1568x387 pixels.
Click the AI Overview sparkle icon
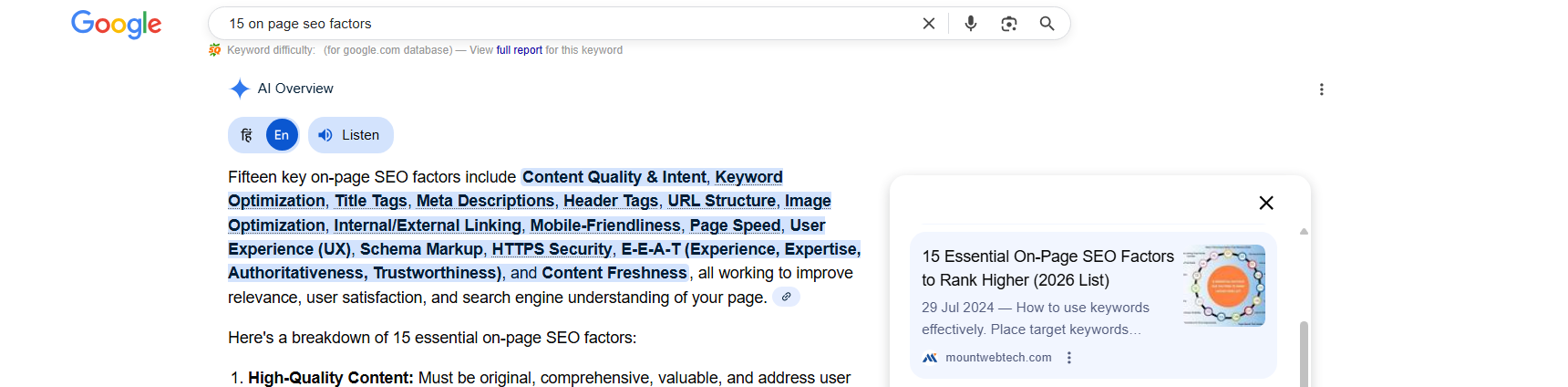click(x=240, y=89)
